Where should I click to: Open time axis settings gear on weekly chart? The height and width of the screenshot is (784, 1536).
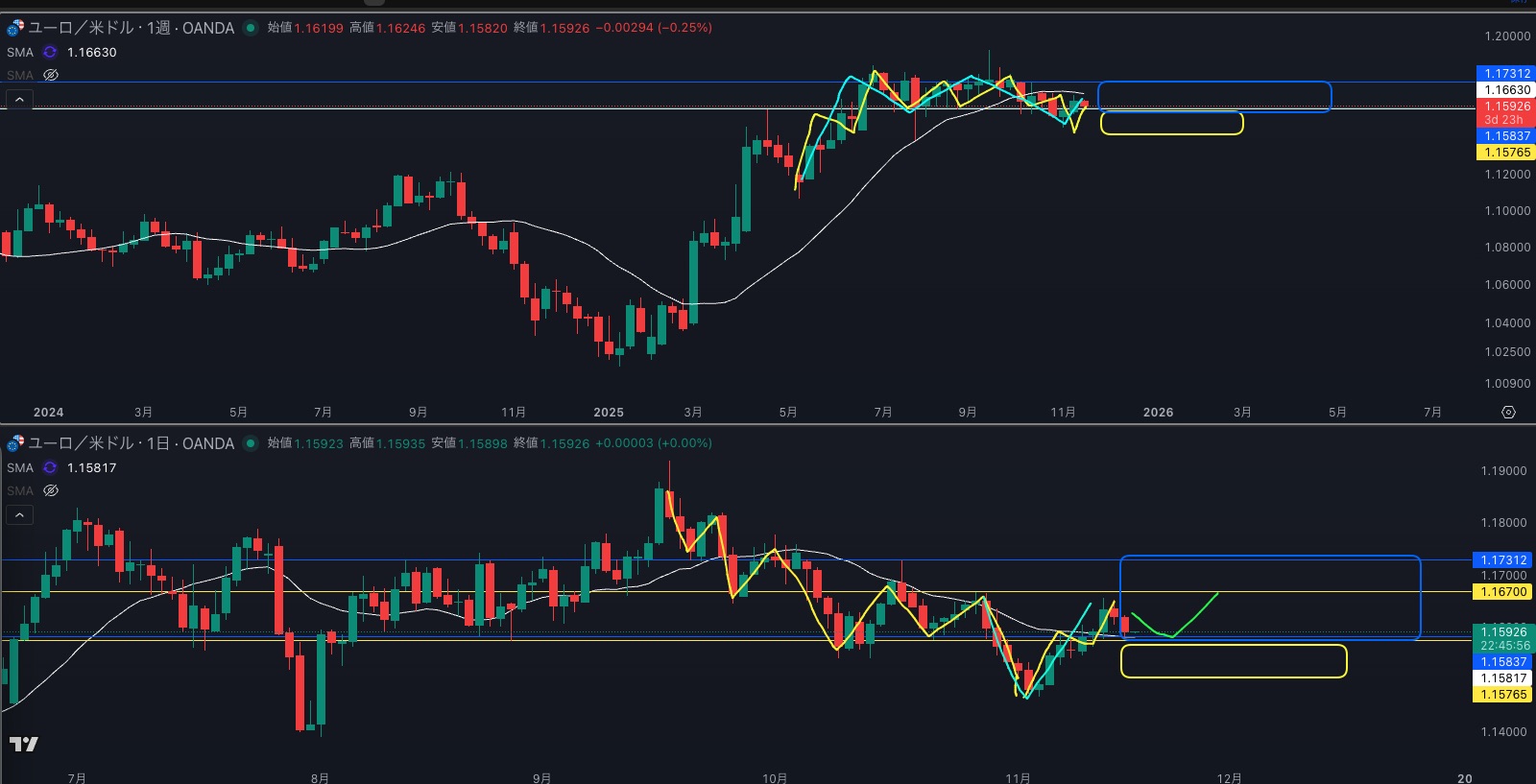(1508, 413)
